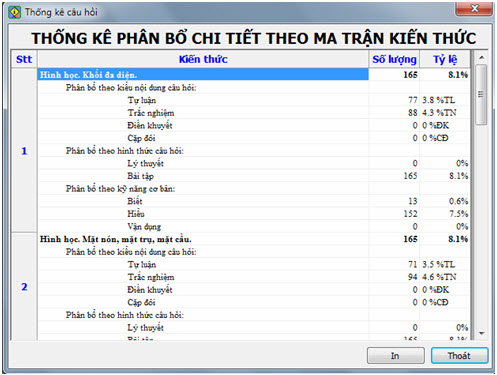Select the Kiến thức column header
This screenshot has width=497, height=375.
point(203,59)
